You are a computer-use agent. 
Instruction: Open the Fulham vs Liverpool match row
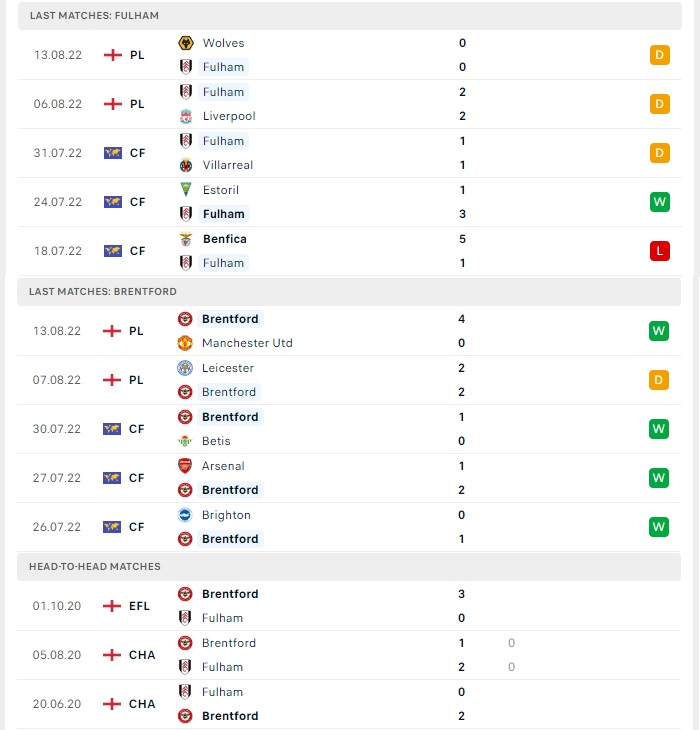(350, 104)
